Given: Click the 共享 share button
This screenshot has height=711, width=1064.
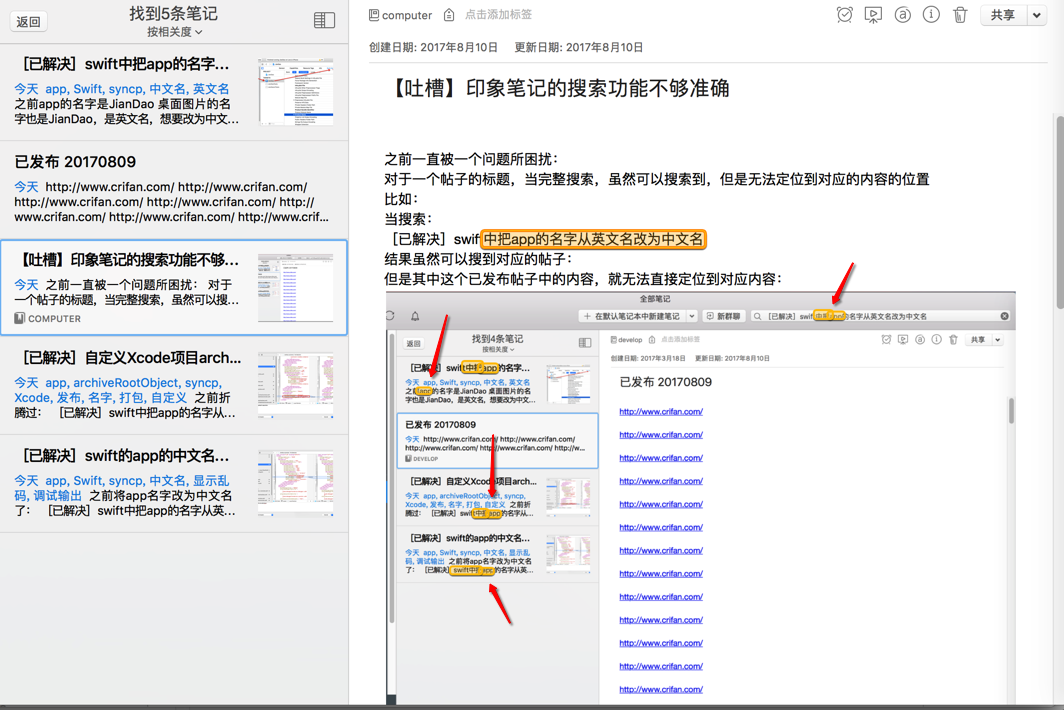Looking at the screenshot, I should [x=1004, y=15].
